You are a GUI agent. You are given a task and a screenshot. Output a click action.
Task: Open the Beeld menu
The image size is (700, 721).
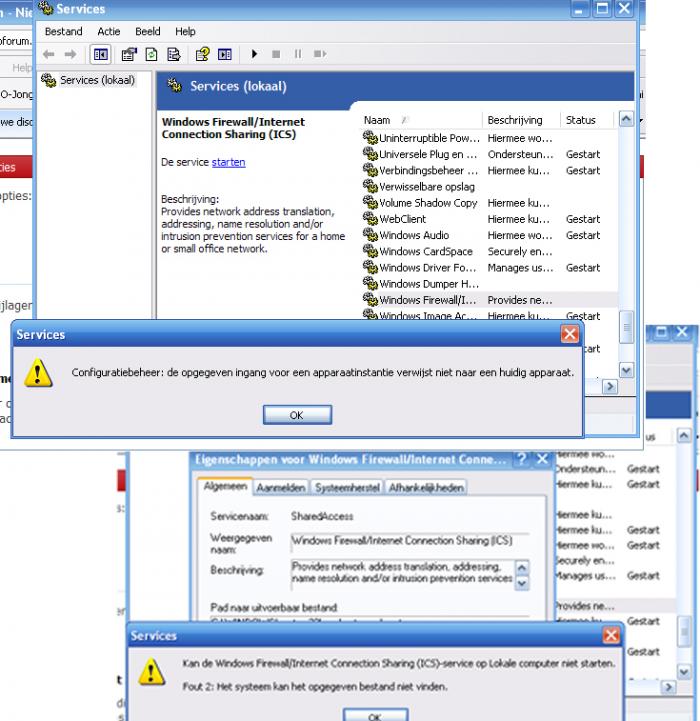(x=148, y=32)
